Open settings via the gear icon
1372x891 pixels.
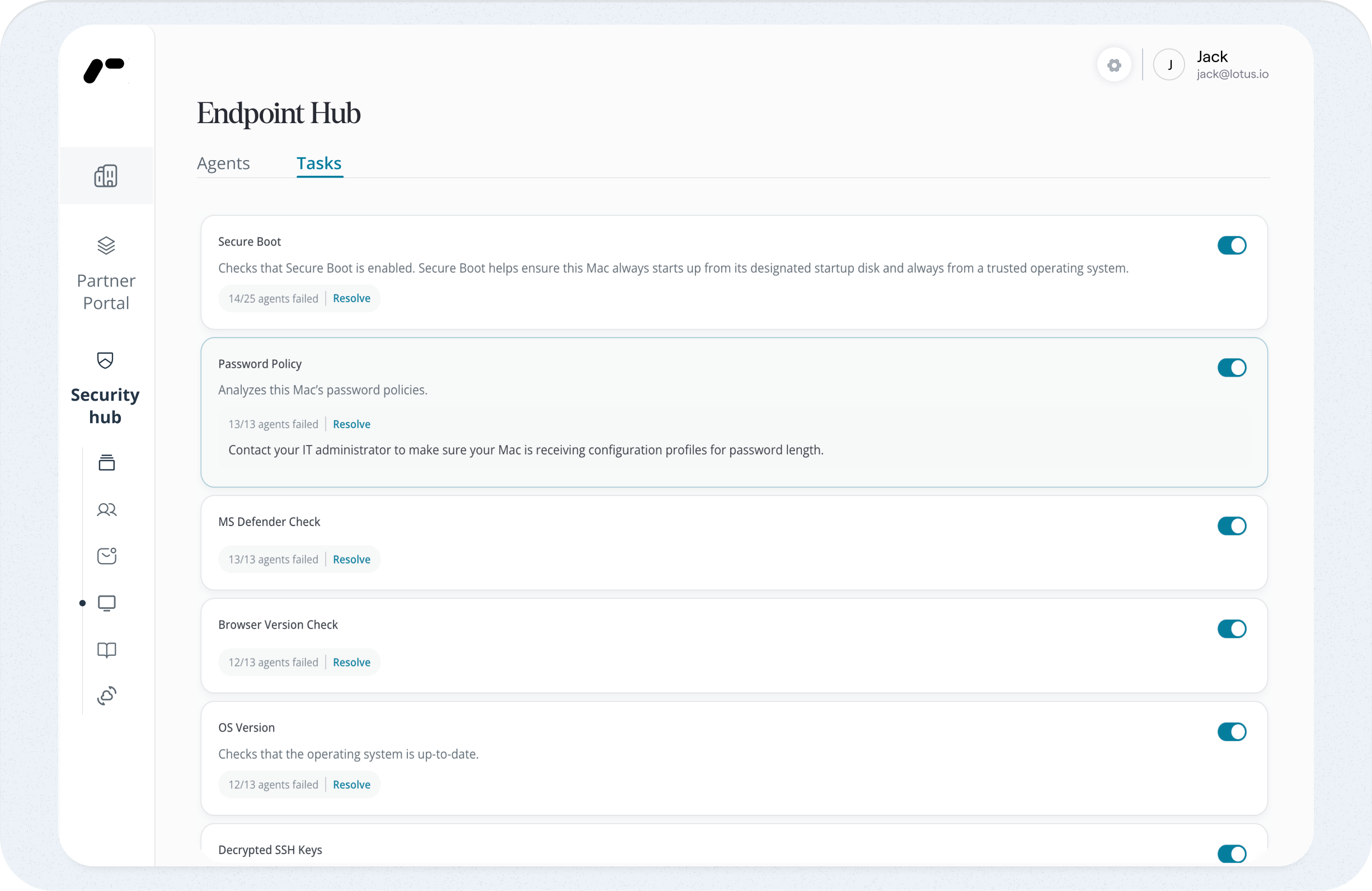tap(1113, 65)
